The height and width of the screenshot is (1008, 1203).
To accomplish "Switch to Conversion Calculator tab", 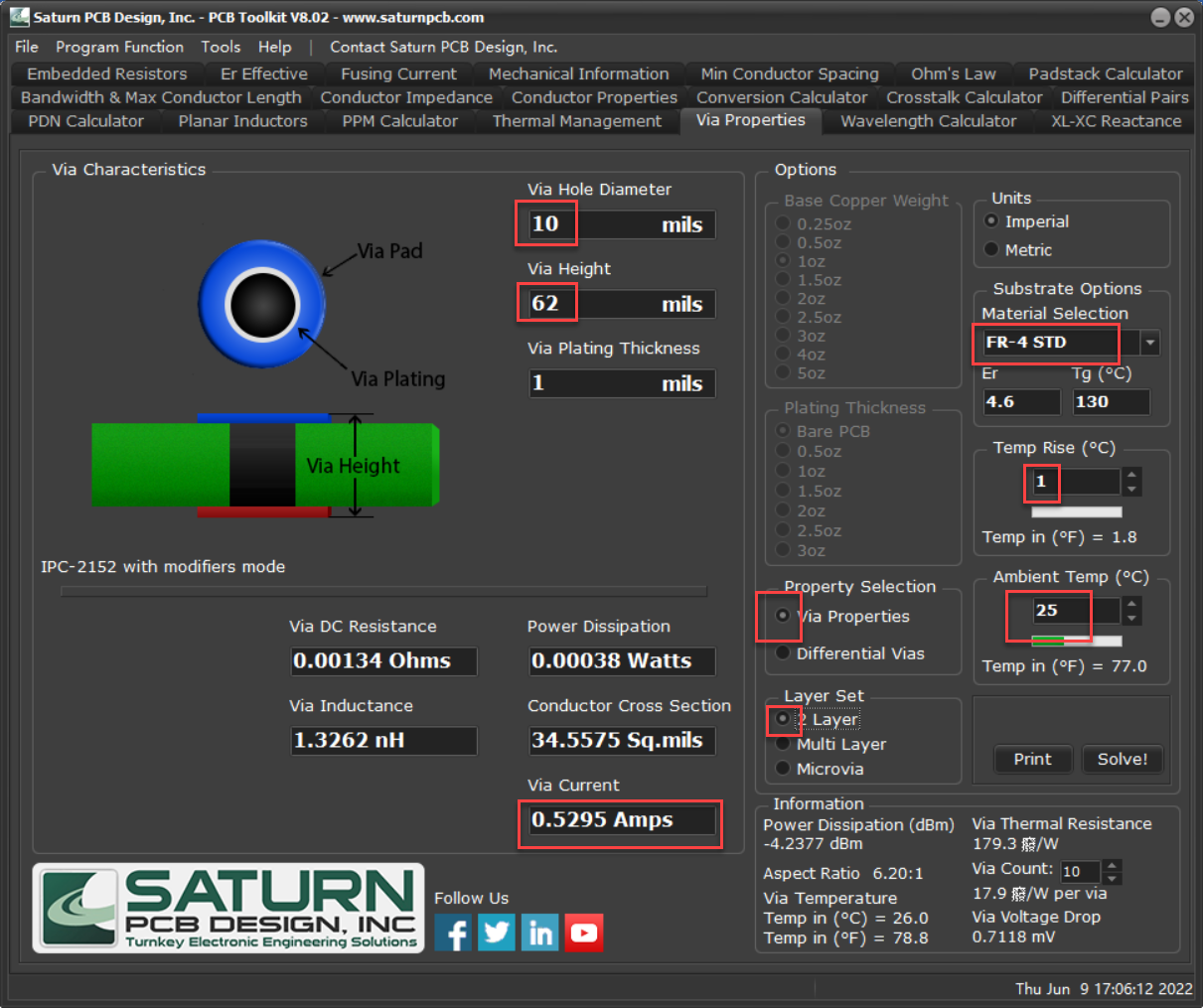I will (x=782, y=97).
